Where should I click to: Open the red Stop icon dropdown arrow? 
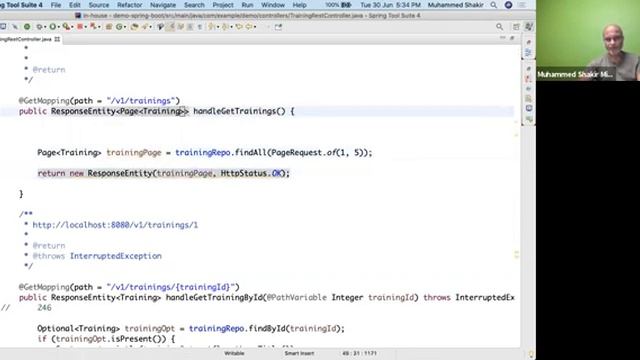coord(86,27)
